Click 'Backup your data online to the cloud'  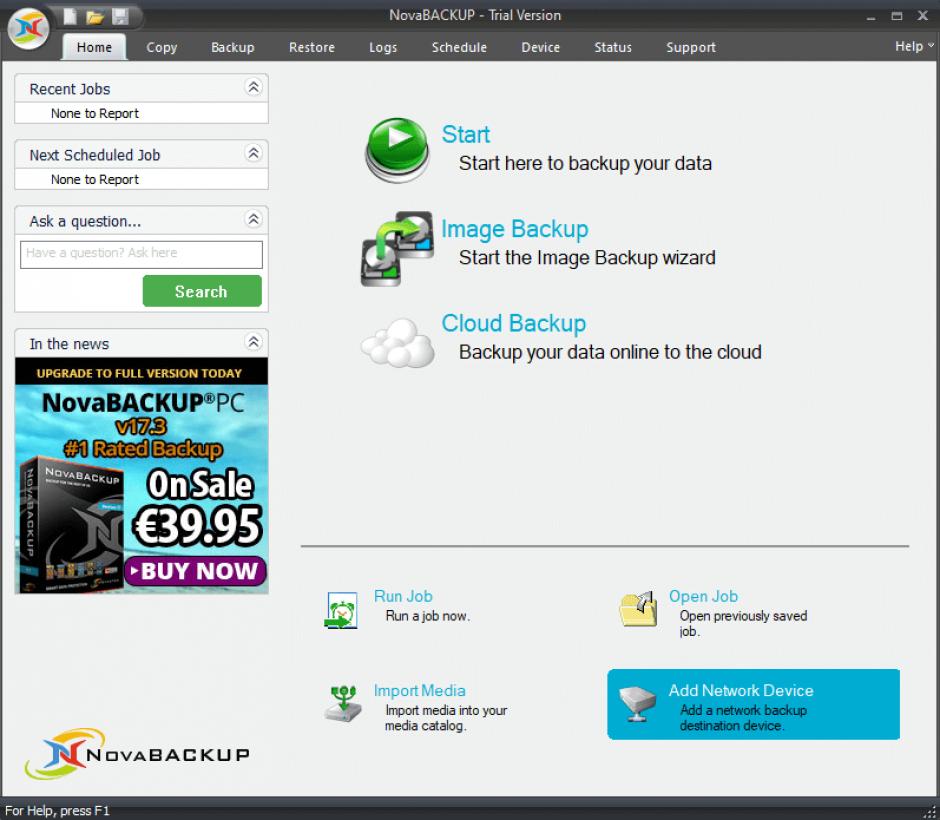click(x=610, y=352)
